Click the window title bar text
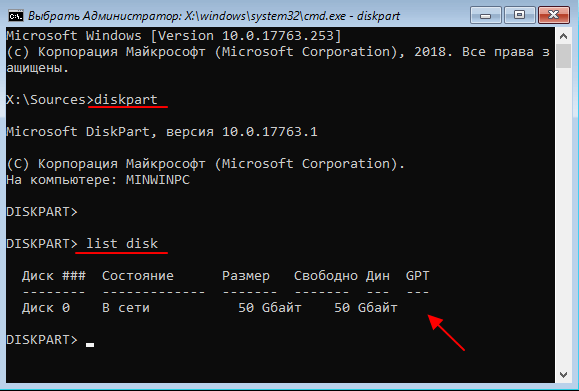This screenshot has height=391, width=579. (x=214, y=16)
